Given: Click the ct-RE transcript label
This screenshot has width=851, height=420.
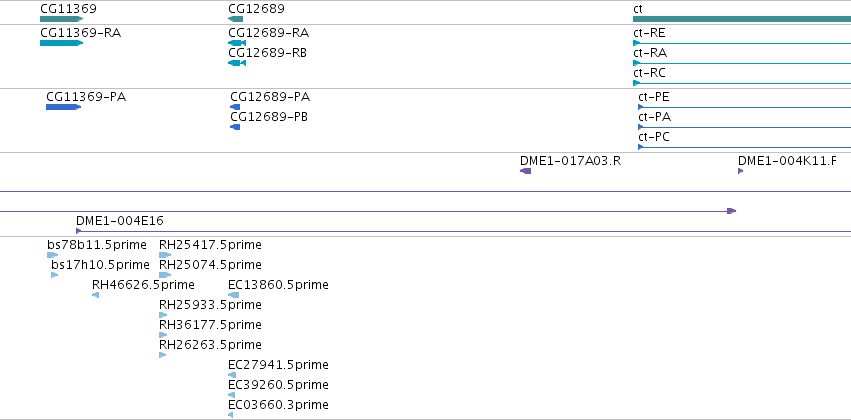Looking at the screenshot, I should click(649, 33).
